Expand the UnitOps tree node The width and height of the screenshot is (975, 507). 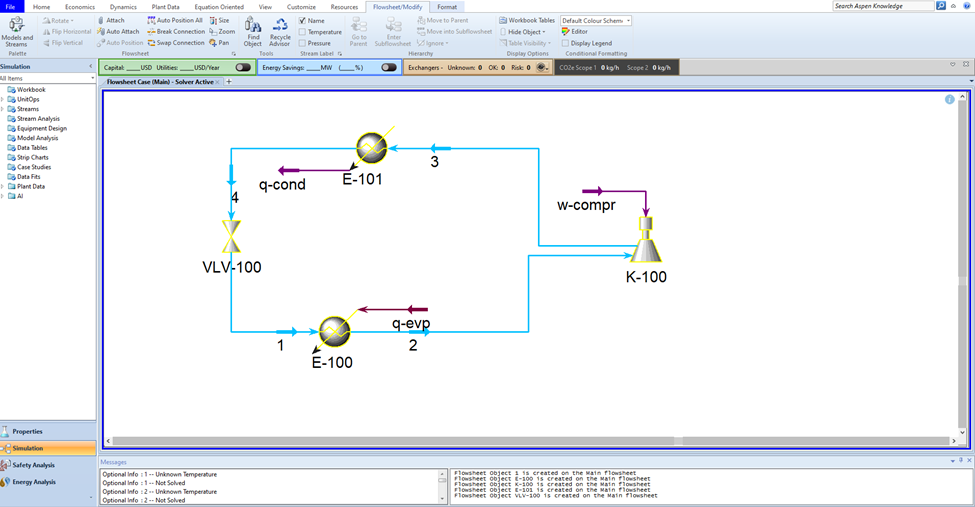coord(2,99)
